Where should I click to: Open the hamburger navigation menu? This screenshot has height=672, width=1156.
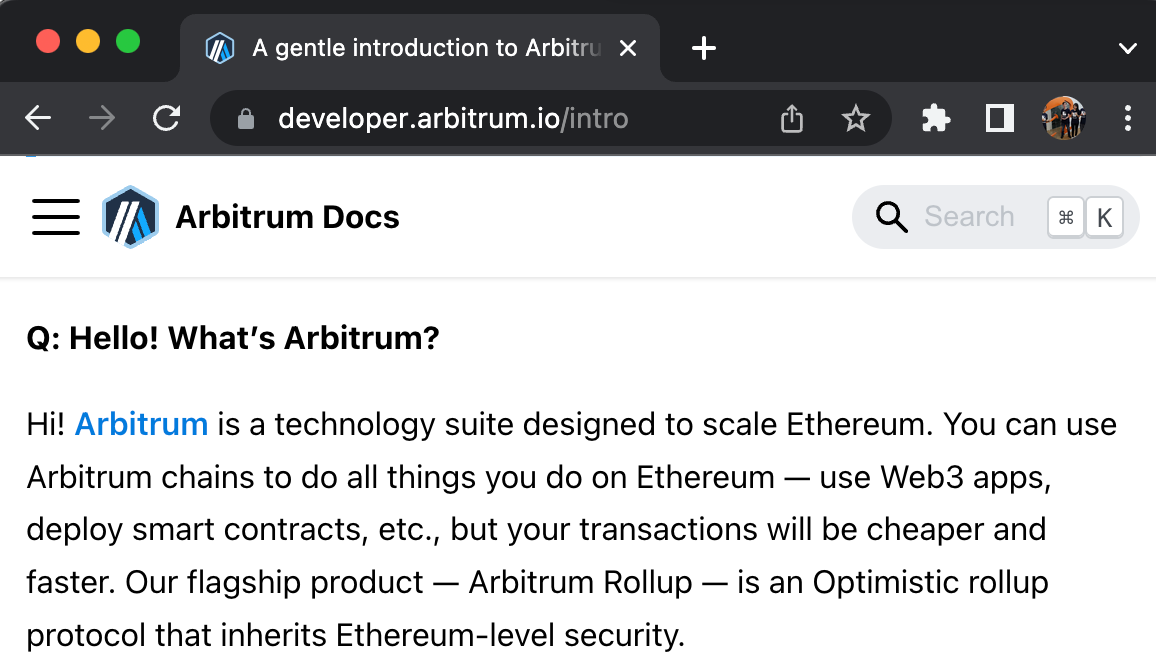pos(56,217)
